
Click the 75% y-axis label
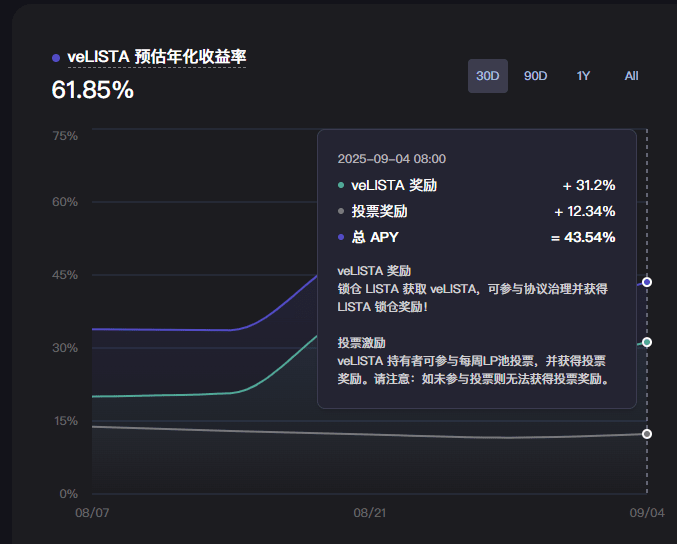coord(65,136)
